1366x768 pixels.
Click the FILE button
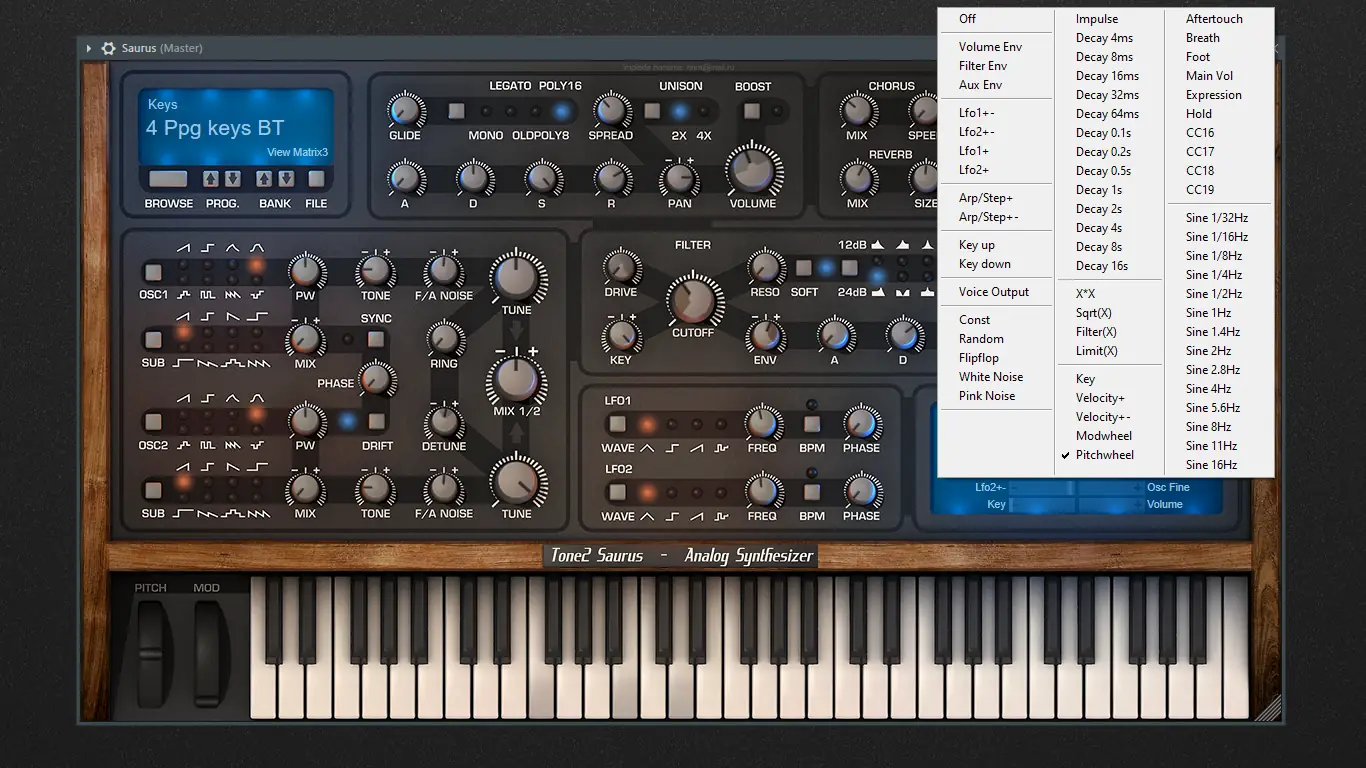point(316,179)
